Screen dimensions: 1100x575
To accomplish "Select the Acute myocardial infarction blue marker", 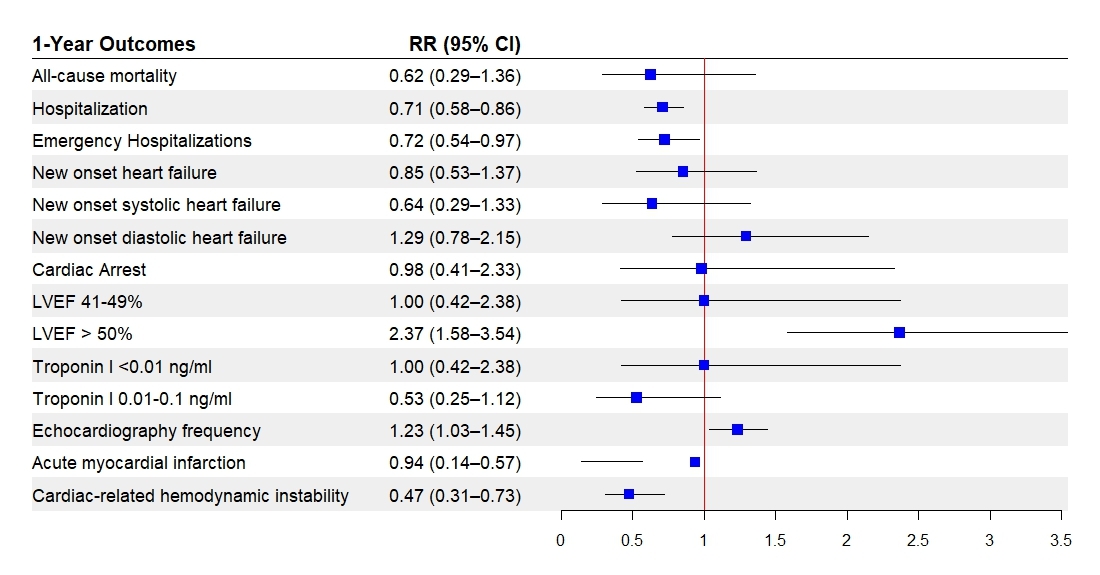I will [695, 462].
